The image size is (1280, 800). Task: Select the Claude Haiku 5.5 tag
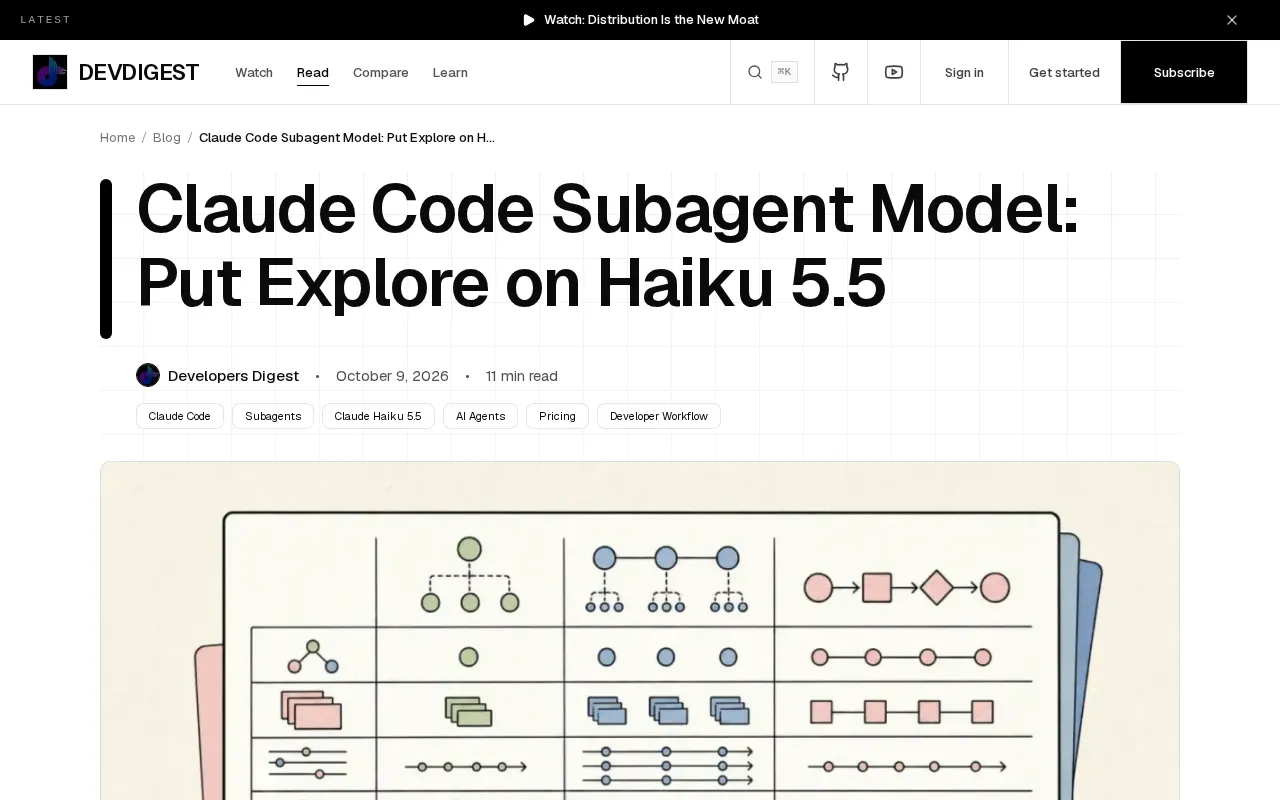378,416
